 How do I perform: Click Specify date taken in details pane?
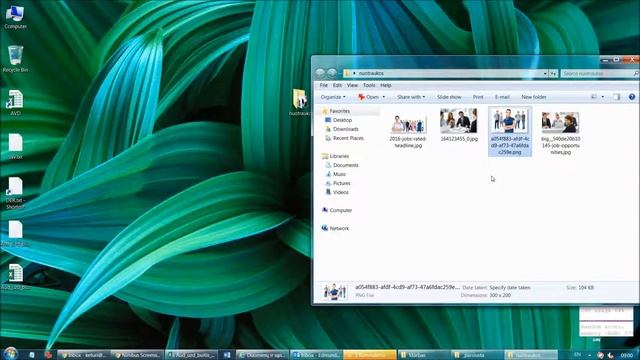510,288
